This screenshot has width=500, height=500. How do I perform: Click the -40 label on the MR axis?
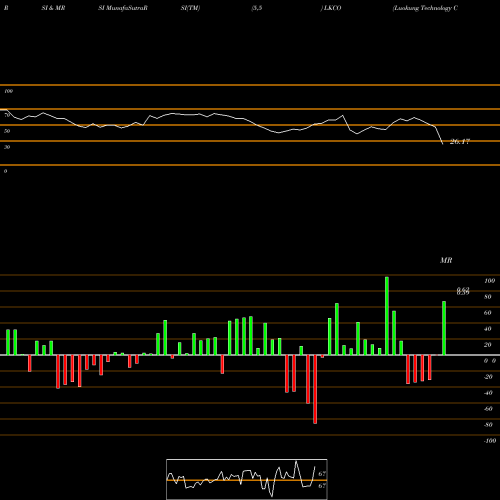488,393
